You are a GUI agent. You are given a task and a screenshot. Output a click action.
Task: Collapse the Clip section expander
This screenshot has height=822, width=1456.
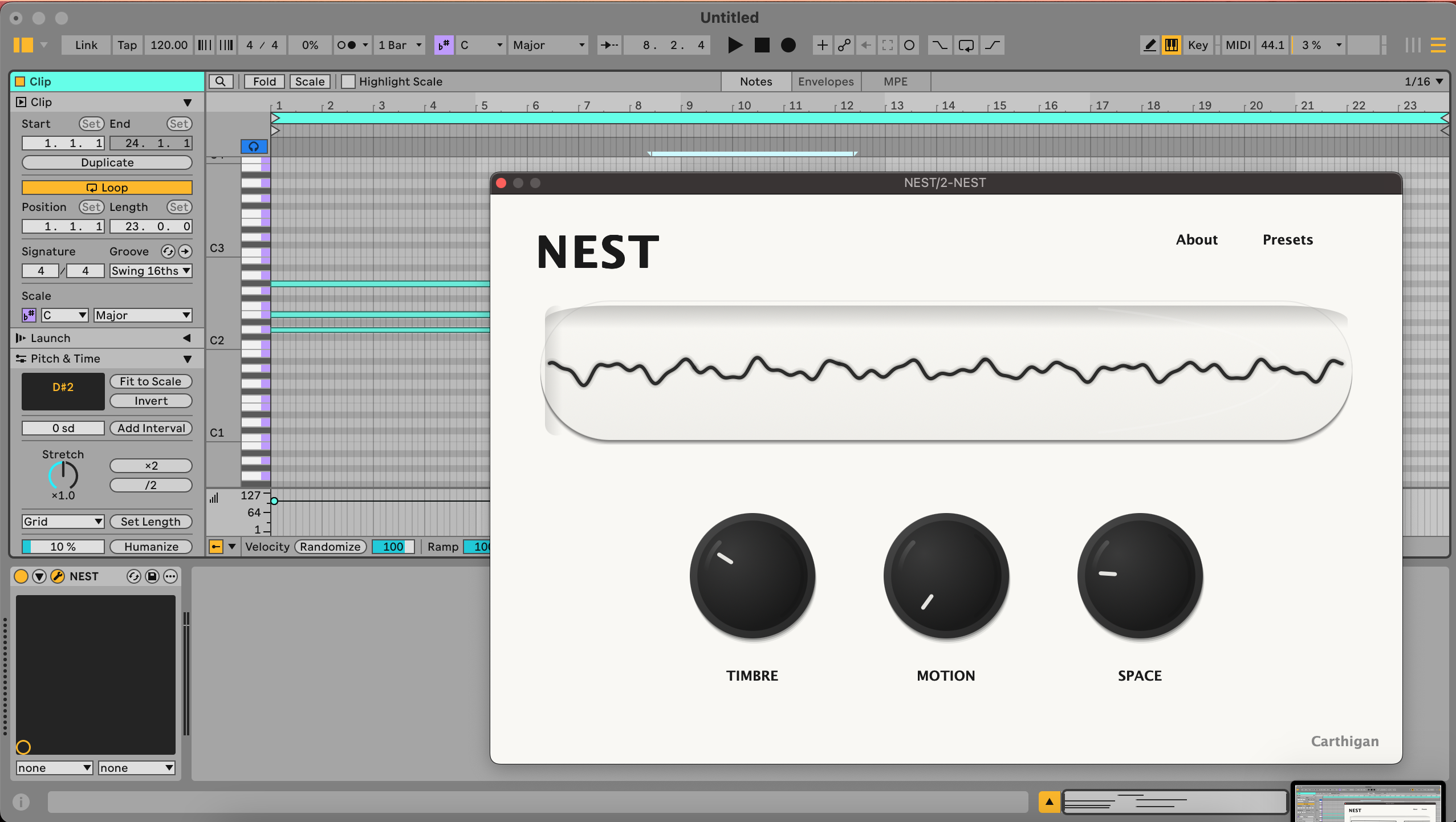[x=188, y=103]
